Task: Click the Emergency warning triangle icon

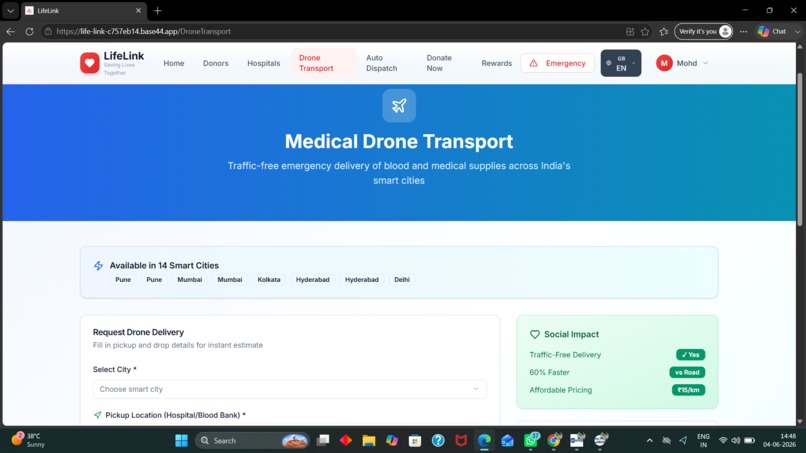Action: 534,63
